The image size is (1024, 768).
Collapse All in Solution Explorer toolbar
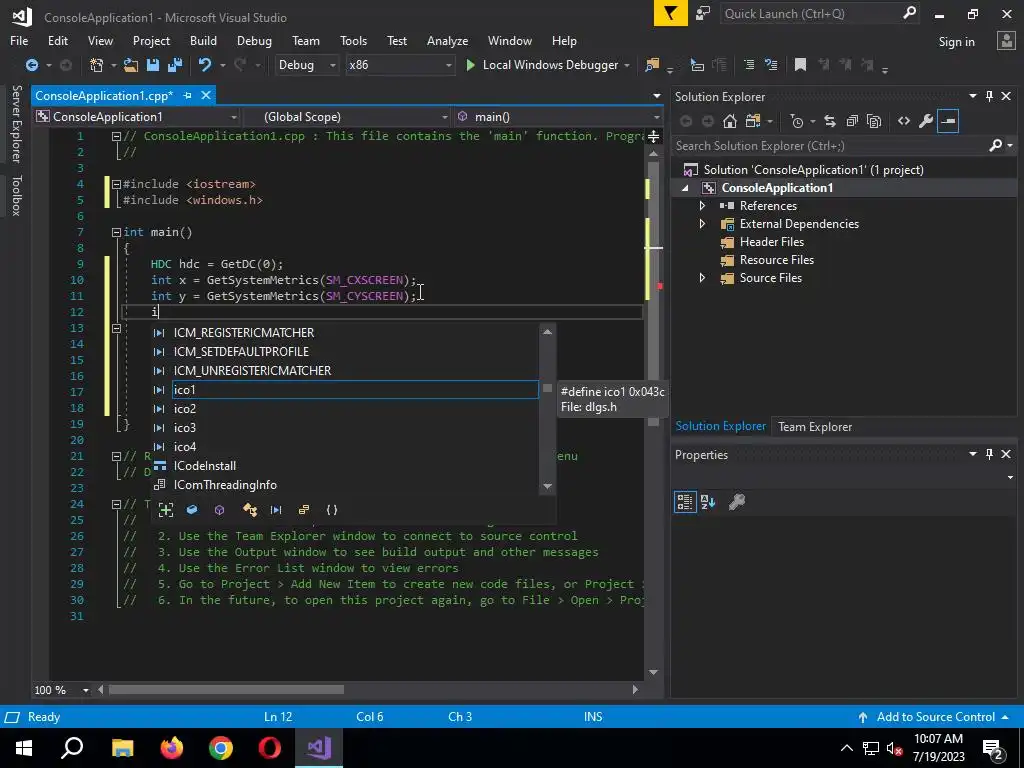[852, 121]
